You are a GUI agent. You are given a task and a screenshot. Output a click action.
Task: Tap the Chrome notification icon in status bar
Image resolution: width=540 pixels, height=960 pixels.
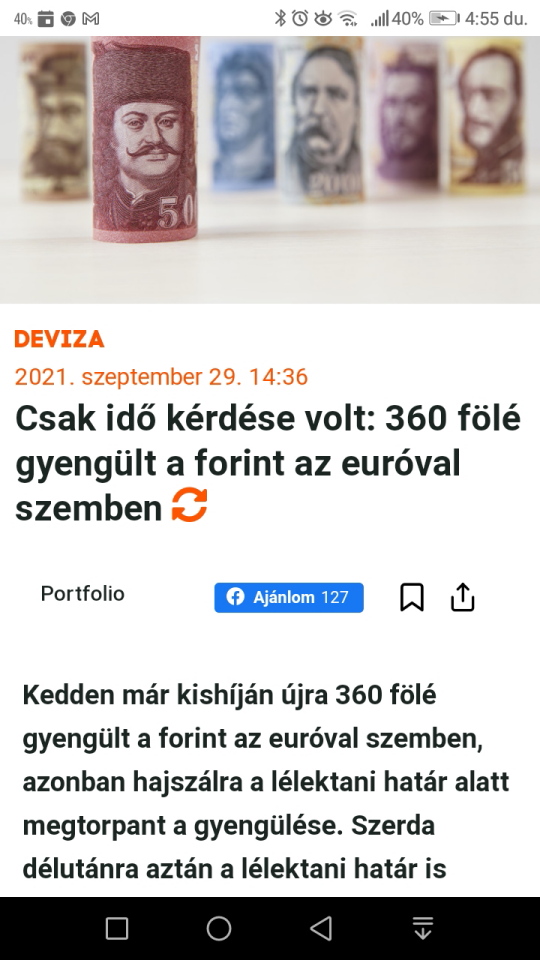click(x=68, y=19)
